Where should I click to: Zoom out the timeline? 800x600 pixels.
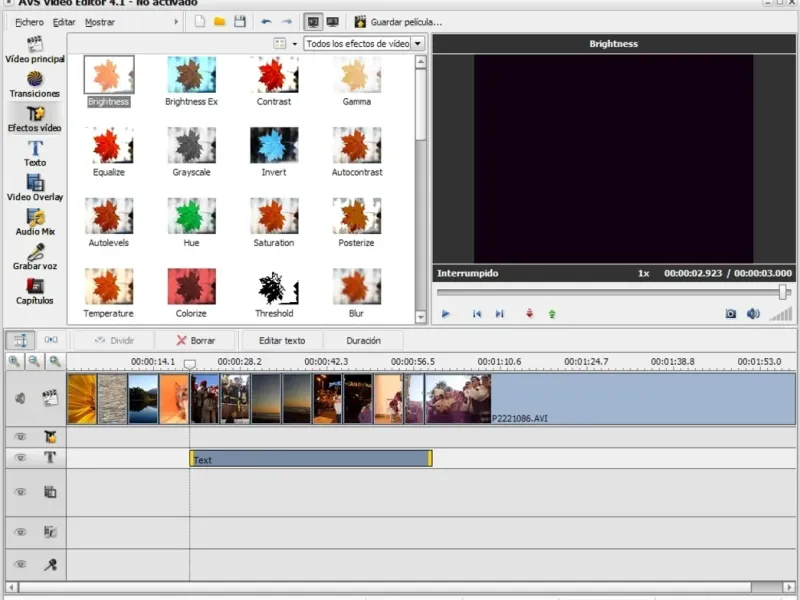tap(34, 361)
